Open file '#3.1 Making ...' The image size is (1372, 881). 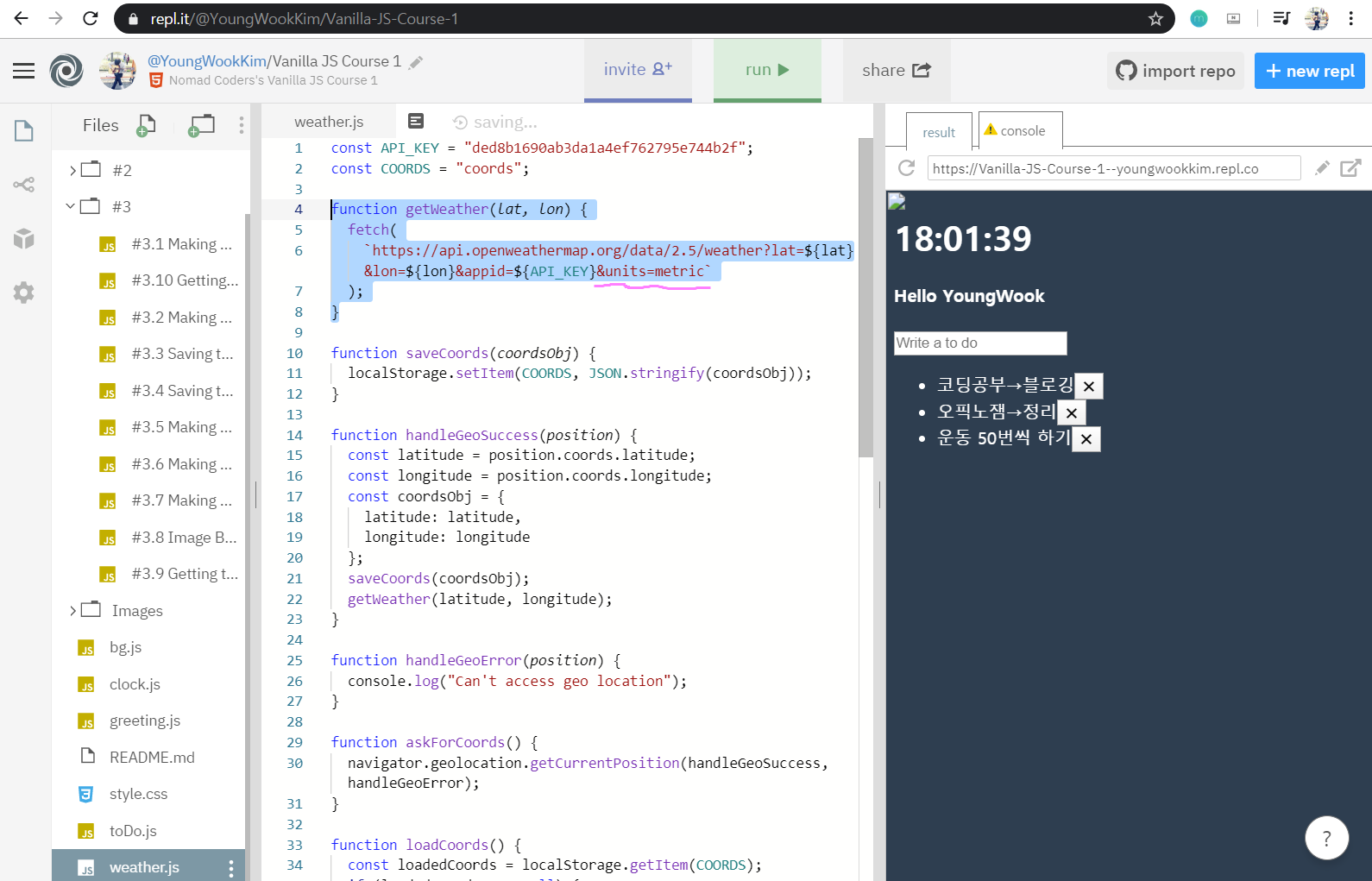(x=166, y=244)
